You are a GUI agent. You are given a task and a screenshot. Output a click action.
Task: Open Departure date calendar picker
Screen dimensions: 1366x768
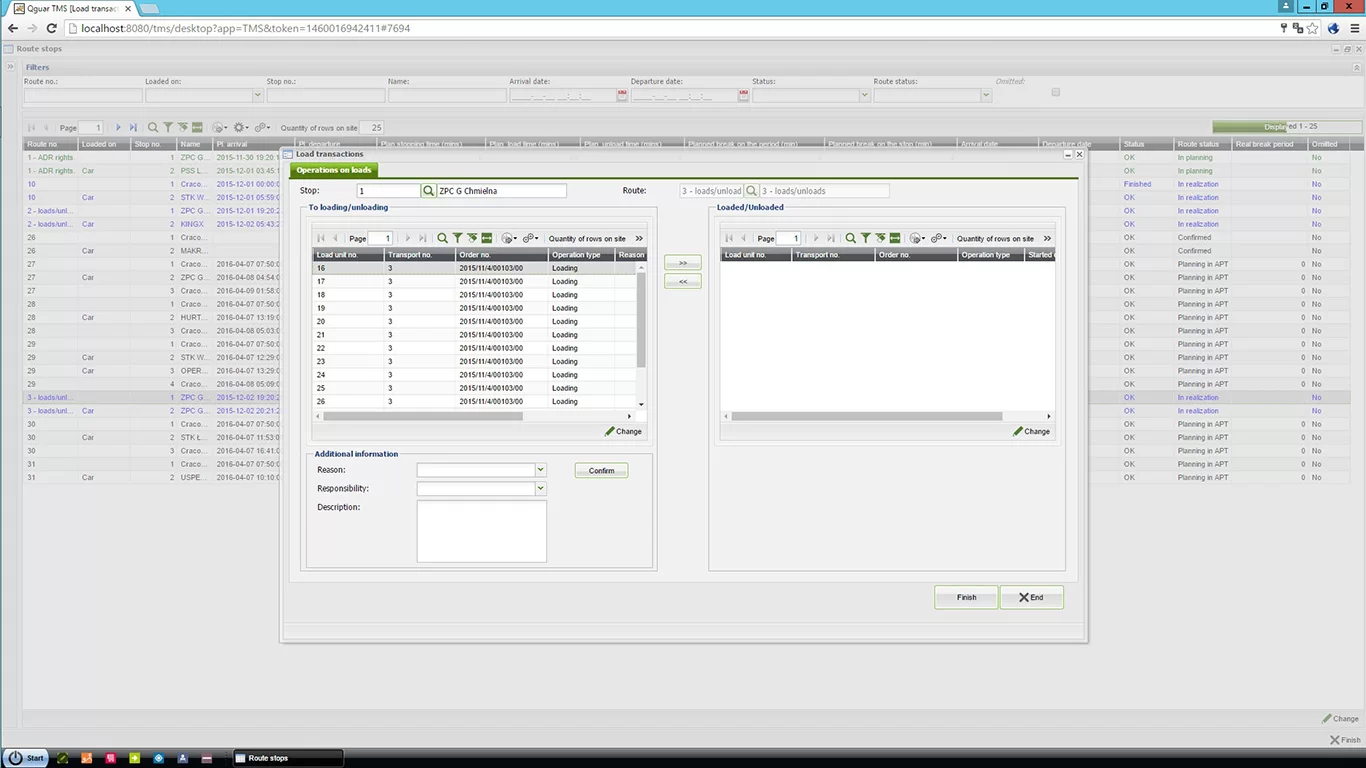coord(743,95)
